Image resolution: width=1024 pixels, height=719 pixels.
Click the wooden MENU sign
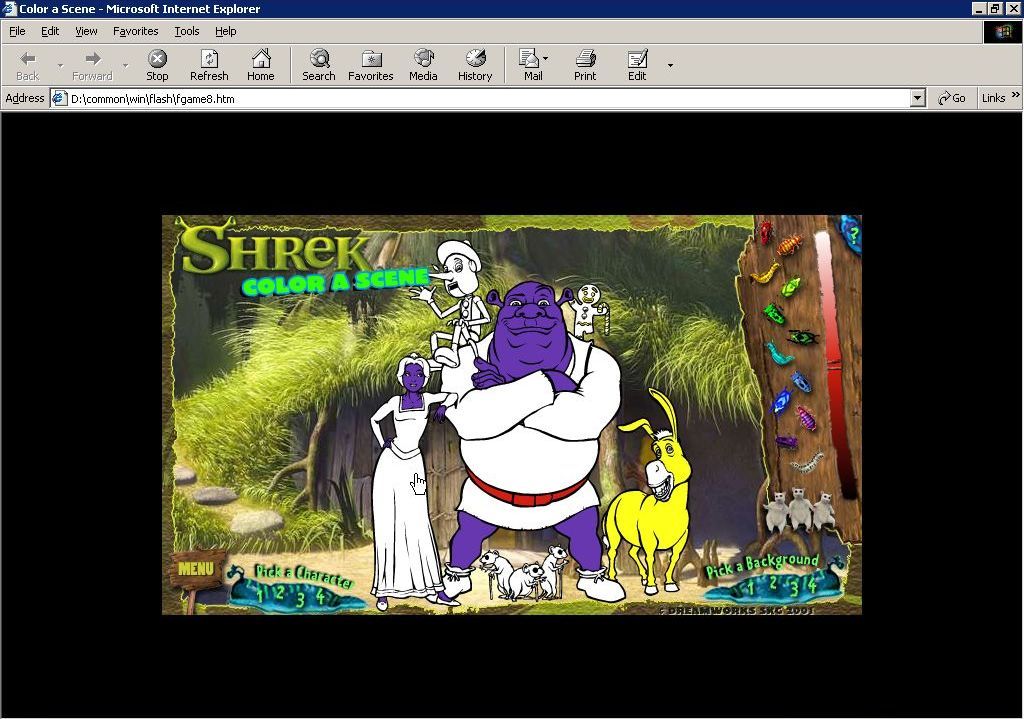point(196,570)
